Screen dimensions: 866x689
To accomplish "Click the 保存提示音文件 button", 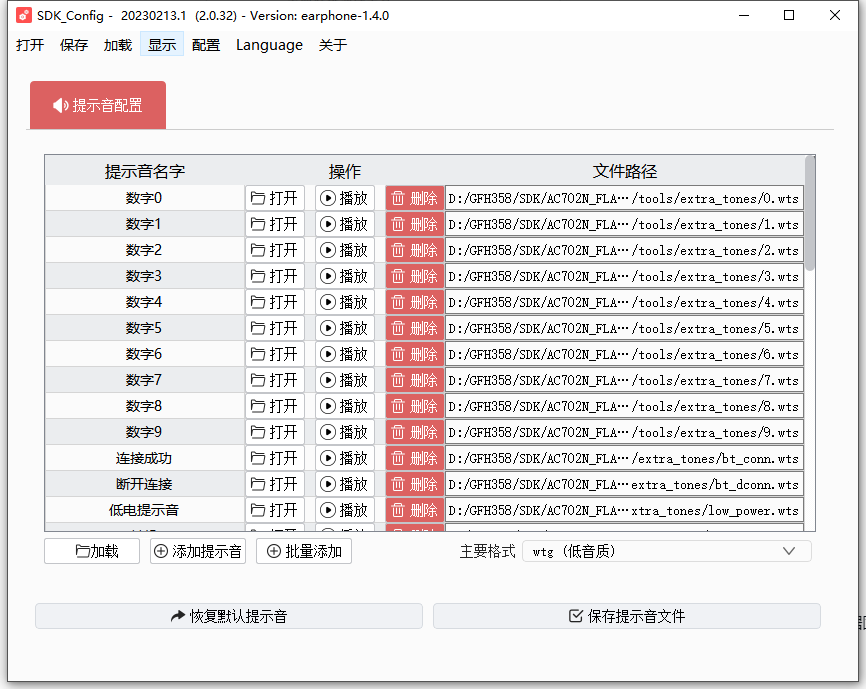I will tap(627, 616).
